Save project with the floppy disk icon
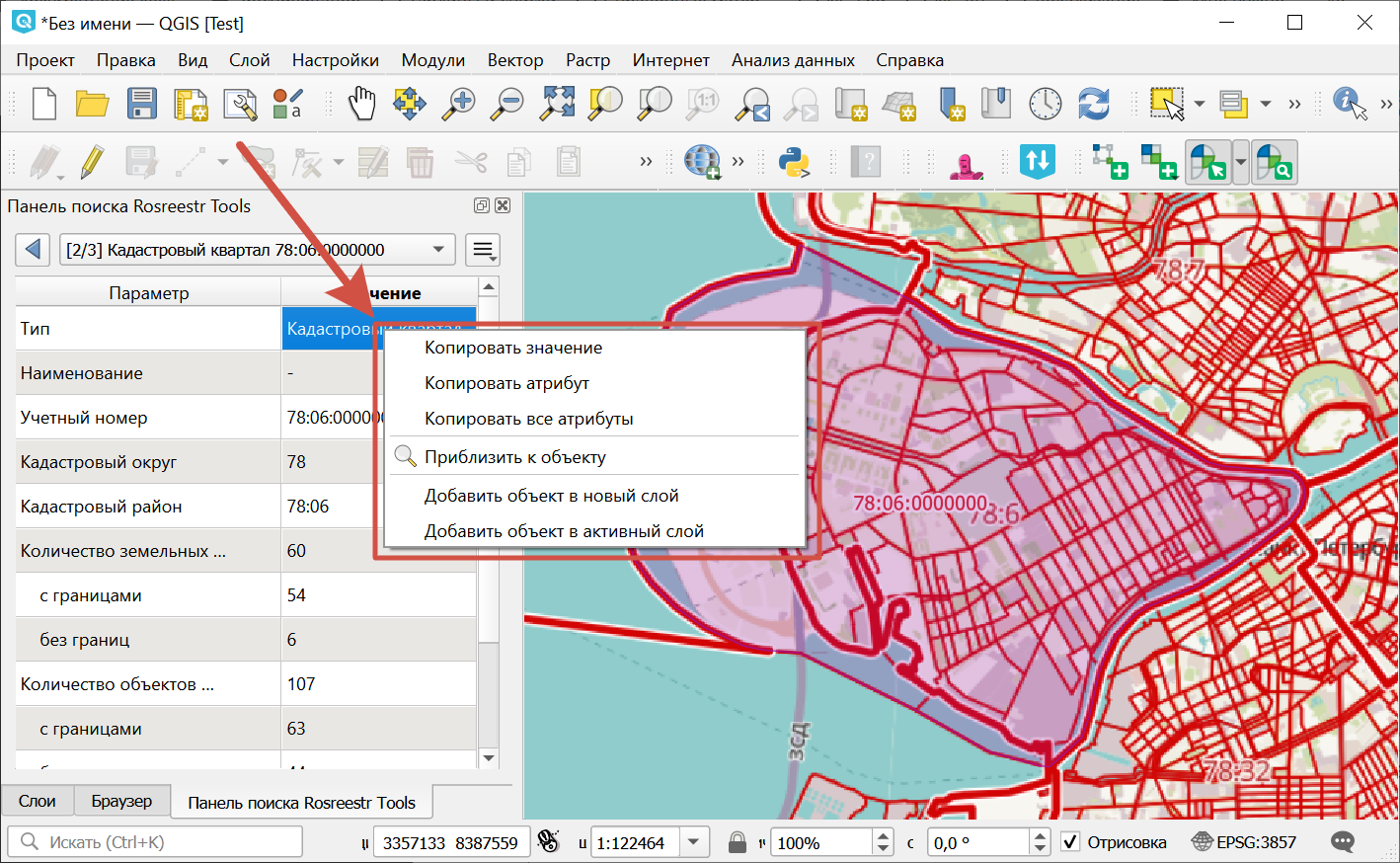Viewport: 1400px width, 863px height. (x=141, y=103)
